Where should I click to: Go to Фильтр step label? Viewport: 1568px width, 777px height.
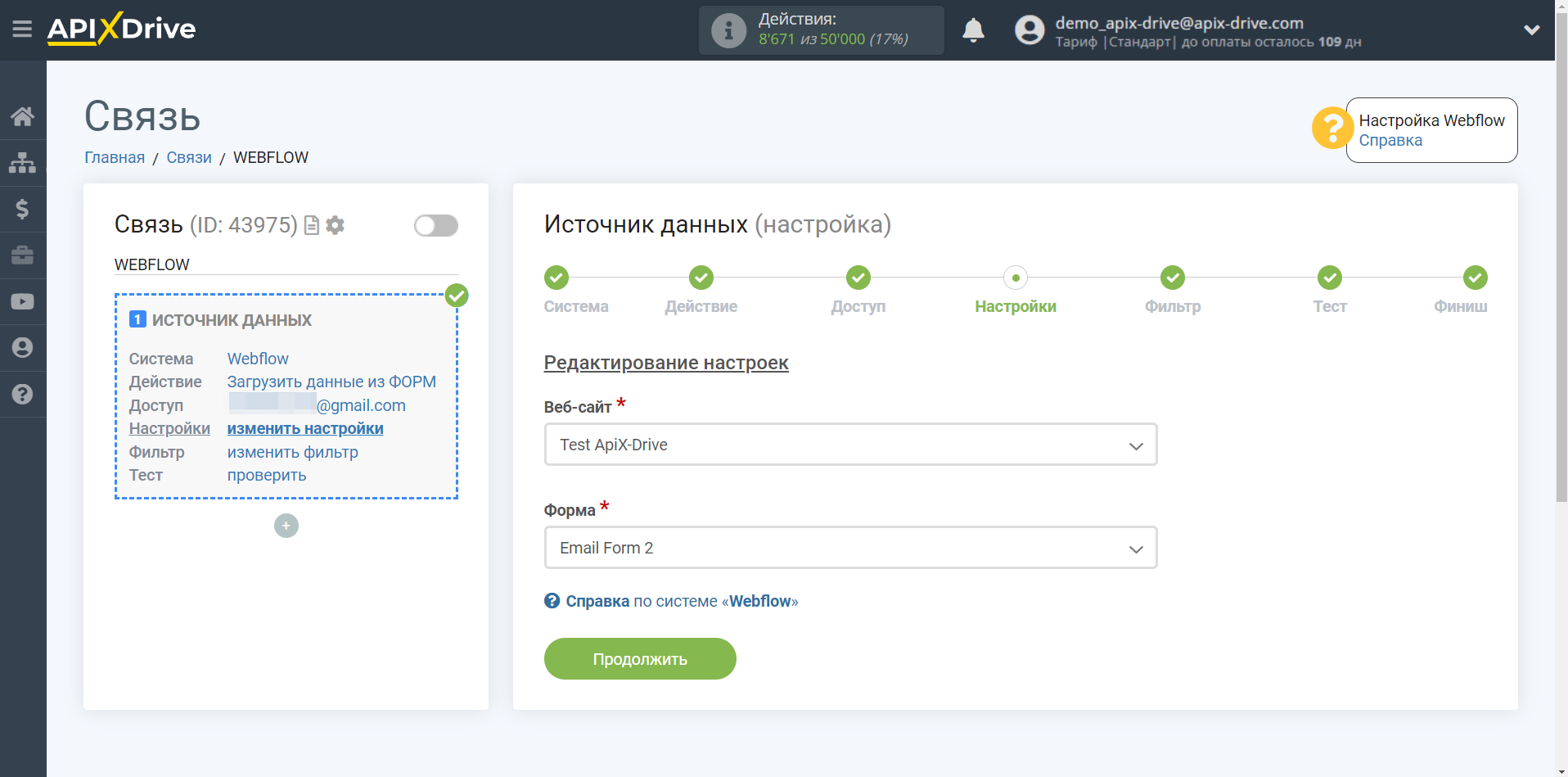click(x=1173, y=307)
